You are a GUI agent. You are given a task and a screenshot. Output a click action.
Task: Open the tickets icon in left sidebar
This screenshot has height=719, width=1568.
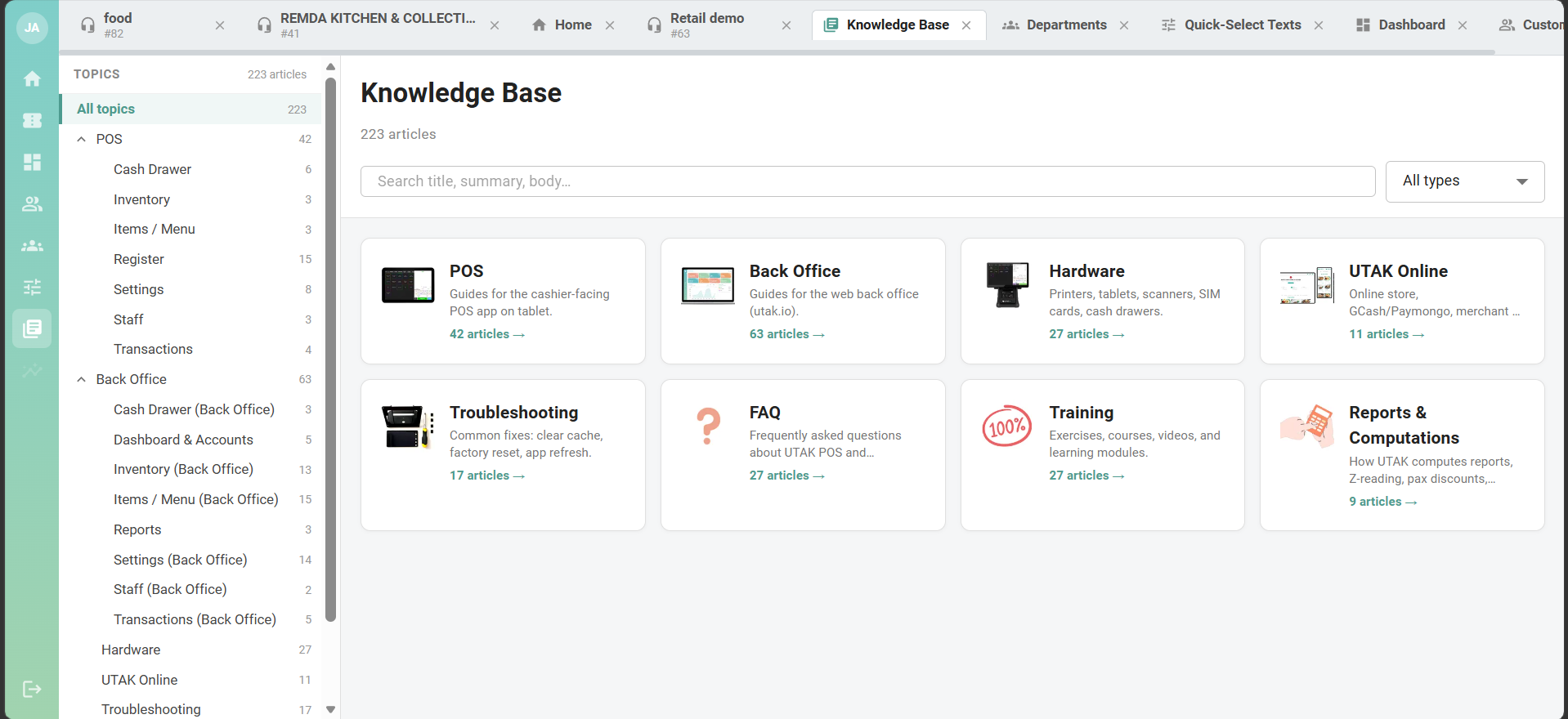[32, 120]
